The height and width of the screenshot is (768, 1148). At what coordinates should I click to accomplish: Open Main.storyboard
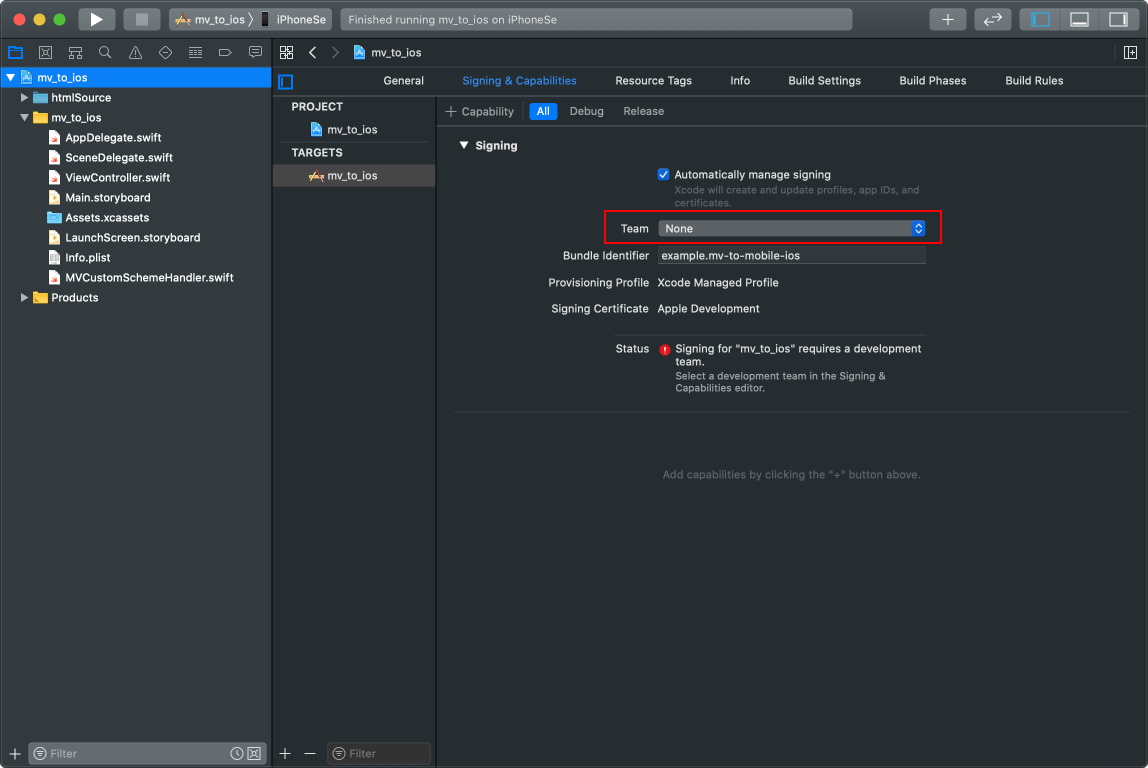point(108,198)
